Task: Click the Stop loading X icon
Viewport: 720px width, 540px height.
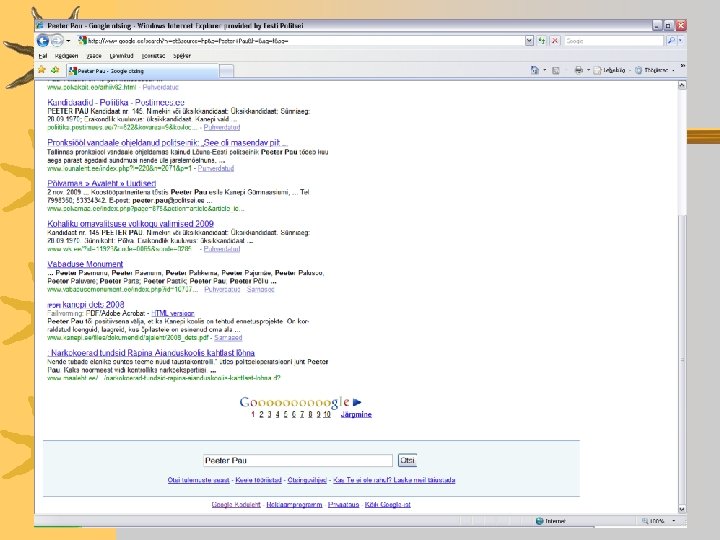Action: pos(555,41)
